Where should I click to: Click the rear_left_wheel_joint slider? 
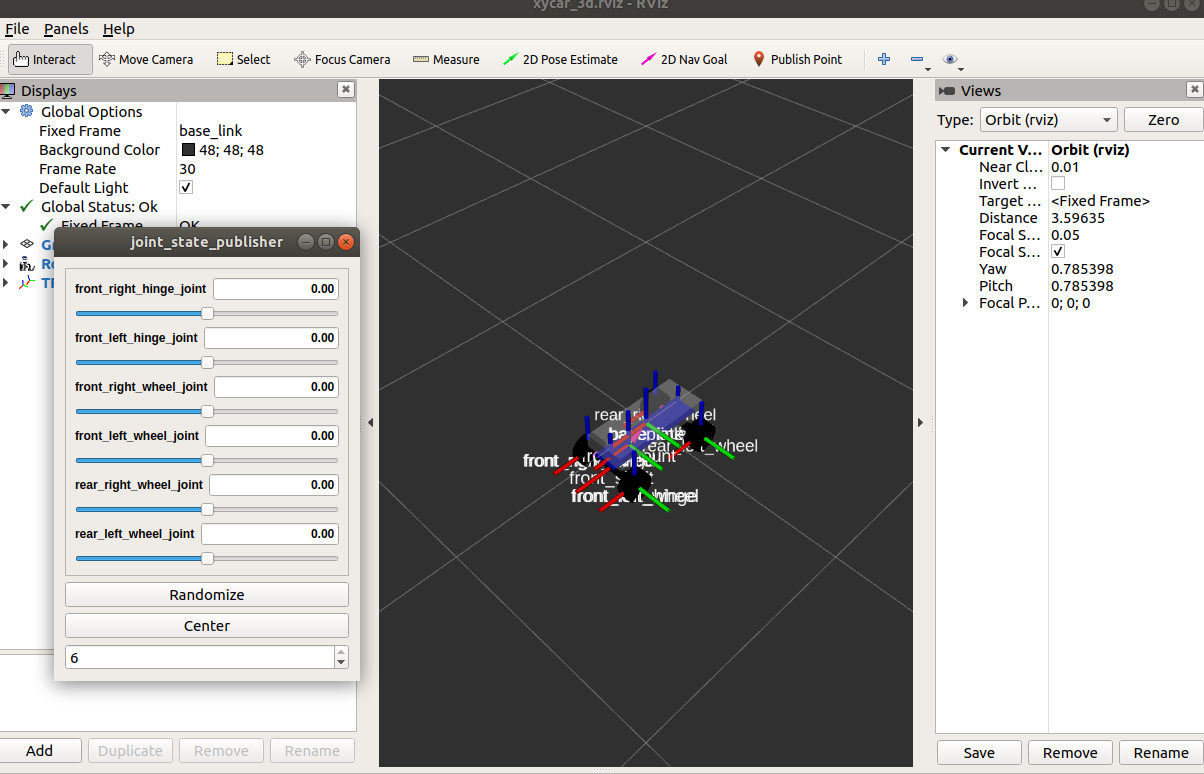(207, 558)
